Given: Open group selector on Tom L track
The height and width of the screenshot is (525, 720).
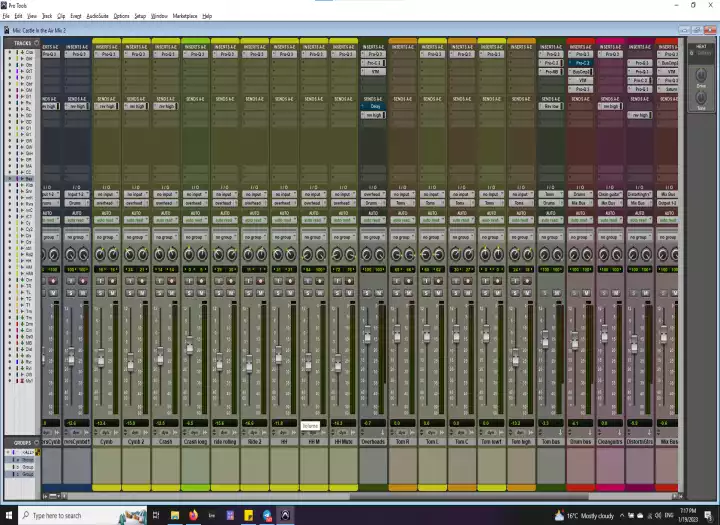Looking at the screenshot, I should point(433,237).
